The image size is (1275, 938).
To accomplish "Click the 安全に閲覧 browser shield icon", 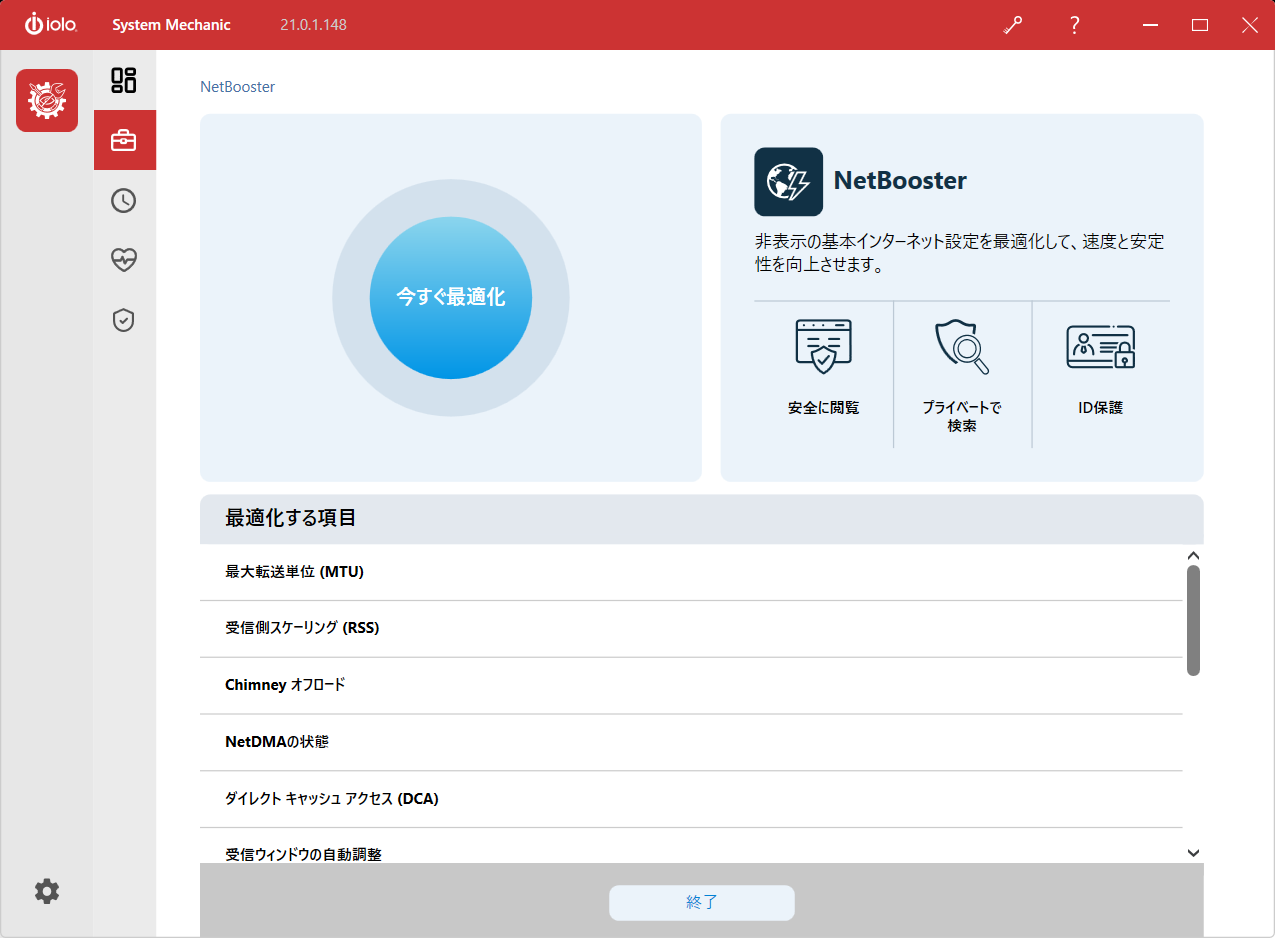I will tap(823, 346).
